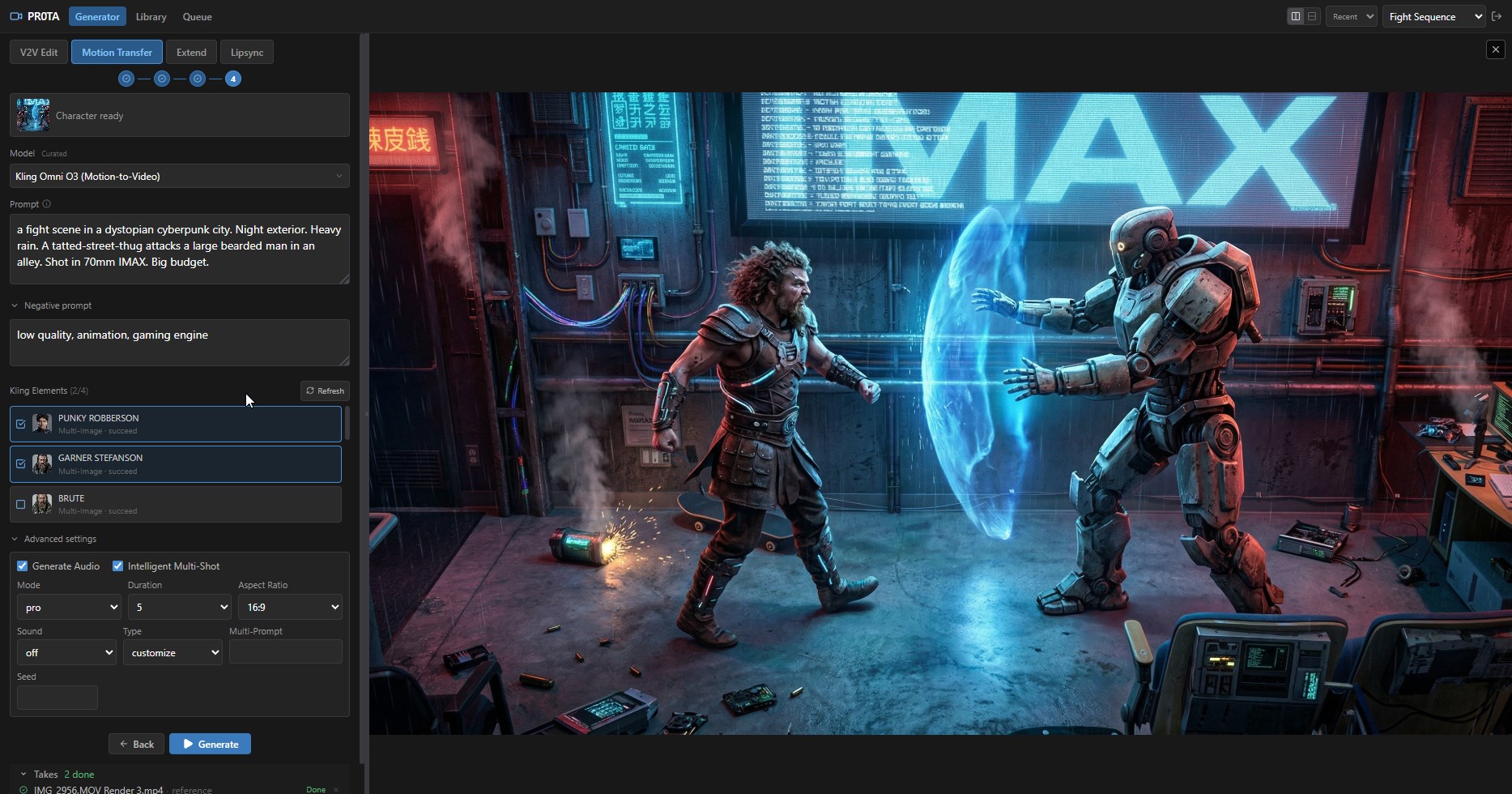Click the Seed input field
Viewport: 1512px width, 794px height.
57,698
